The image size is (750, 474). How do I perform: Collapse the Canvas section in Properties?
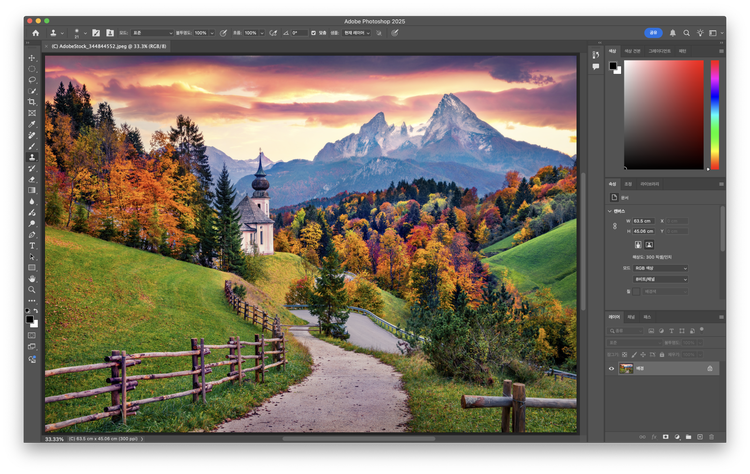coord(609,211)
